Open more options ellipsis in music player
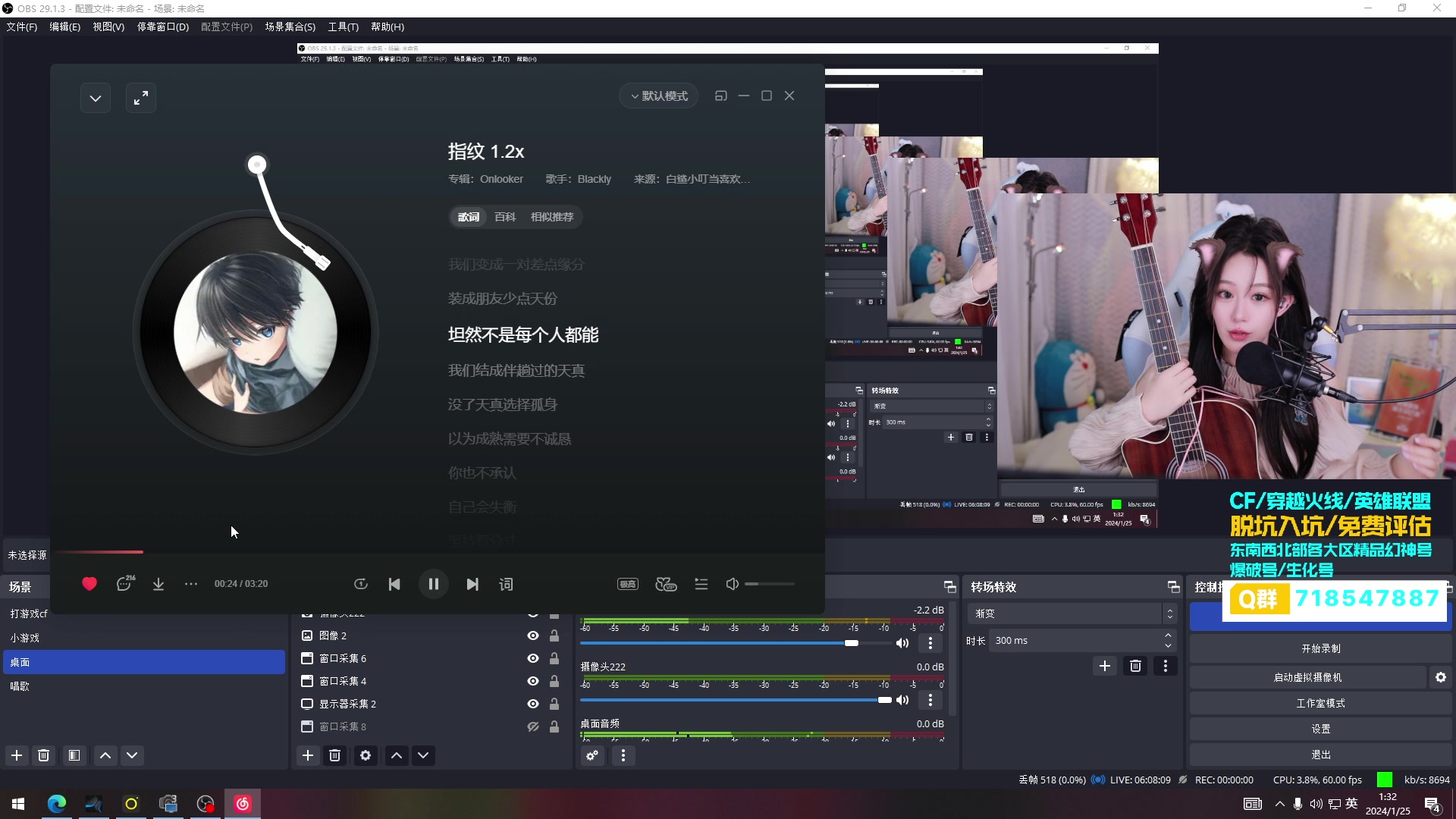Viewport: 1456px width, 819px height. click(x=191, y=584)
